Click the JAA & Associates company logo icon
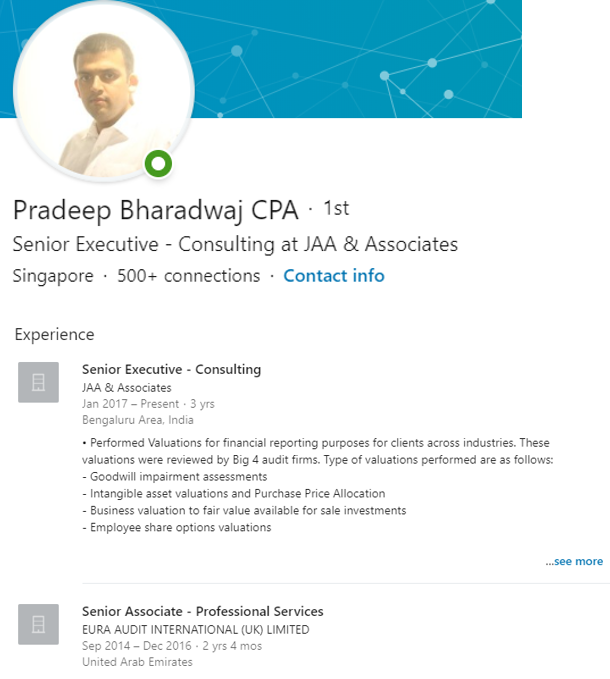The height and width of the screenshot is (679, 610). tap(38, 383)
